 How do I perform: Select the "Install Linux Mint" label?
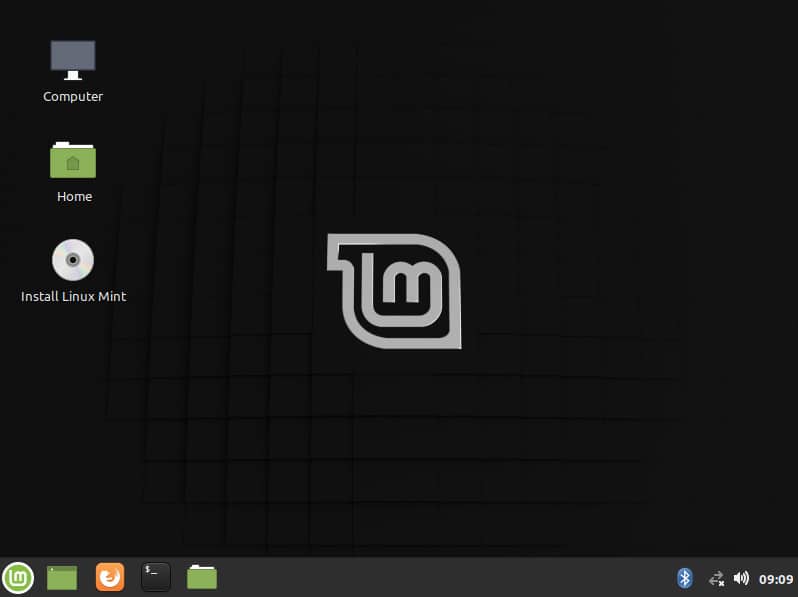(73, 296)
